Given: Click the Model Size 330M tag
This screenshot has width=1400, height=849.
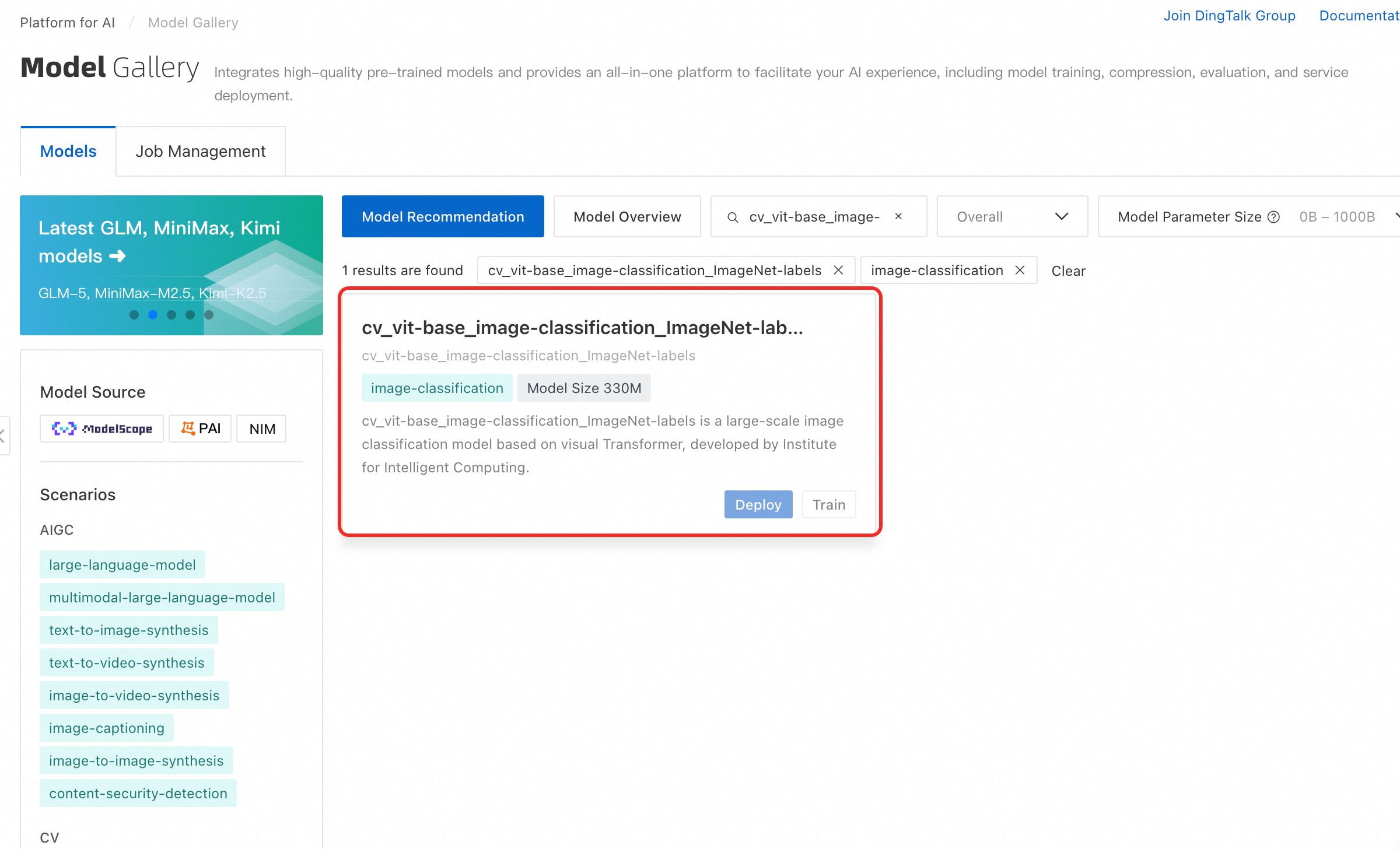Looking at the screenshot, I should pos(584,388).
